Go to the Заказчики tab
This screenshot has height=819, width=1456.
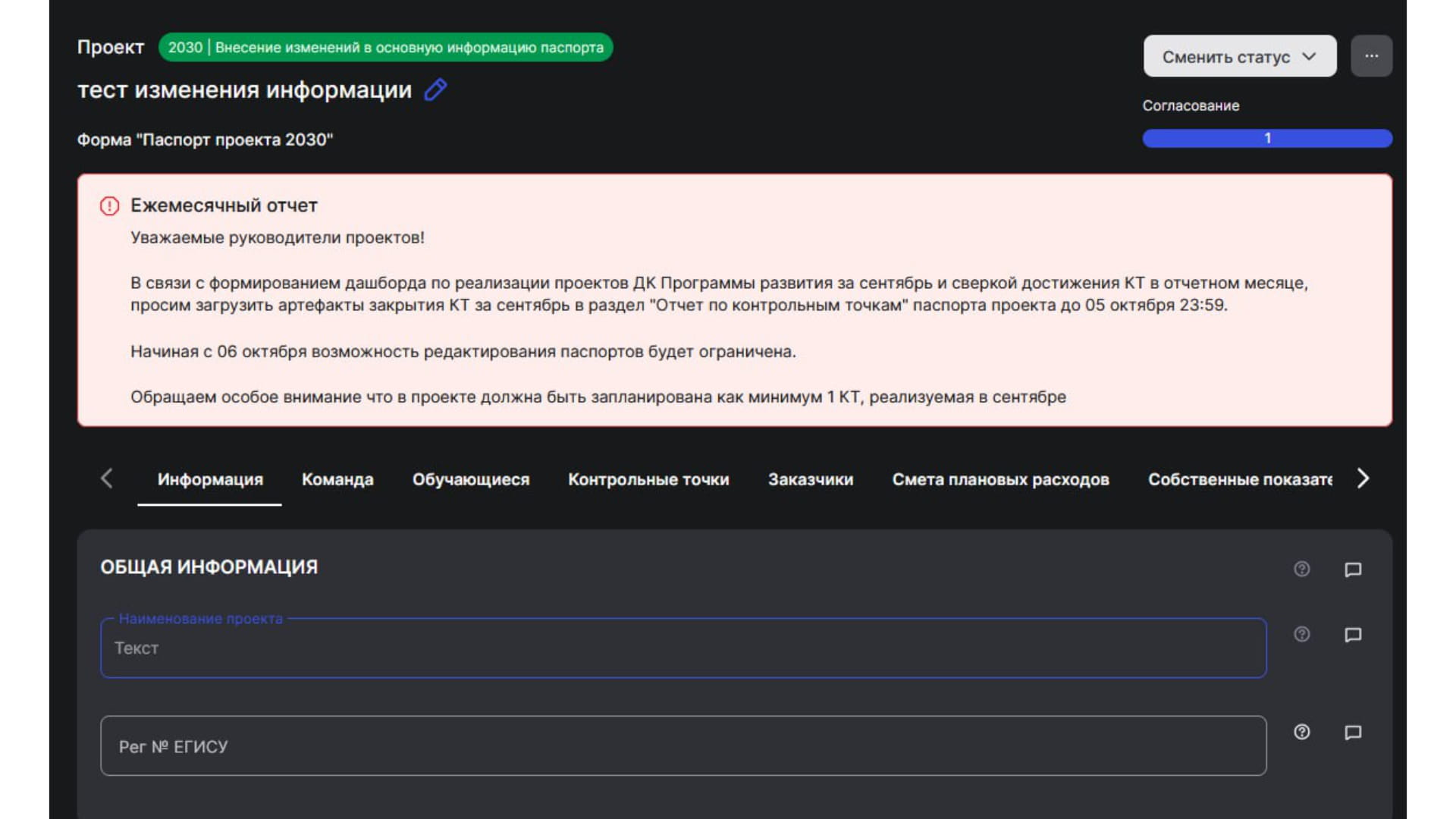(x=811, y=479)
